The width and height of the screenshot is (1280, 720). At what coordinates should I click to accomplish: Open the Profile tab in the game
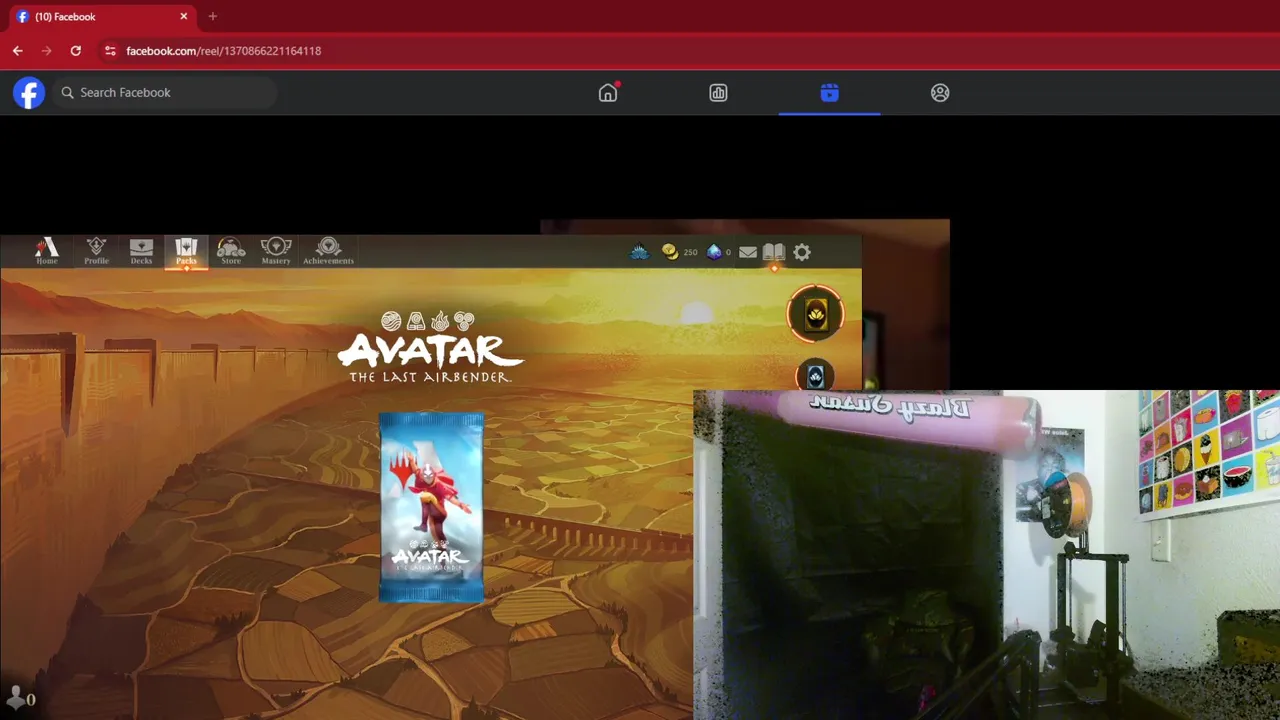click(96, 251)
